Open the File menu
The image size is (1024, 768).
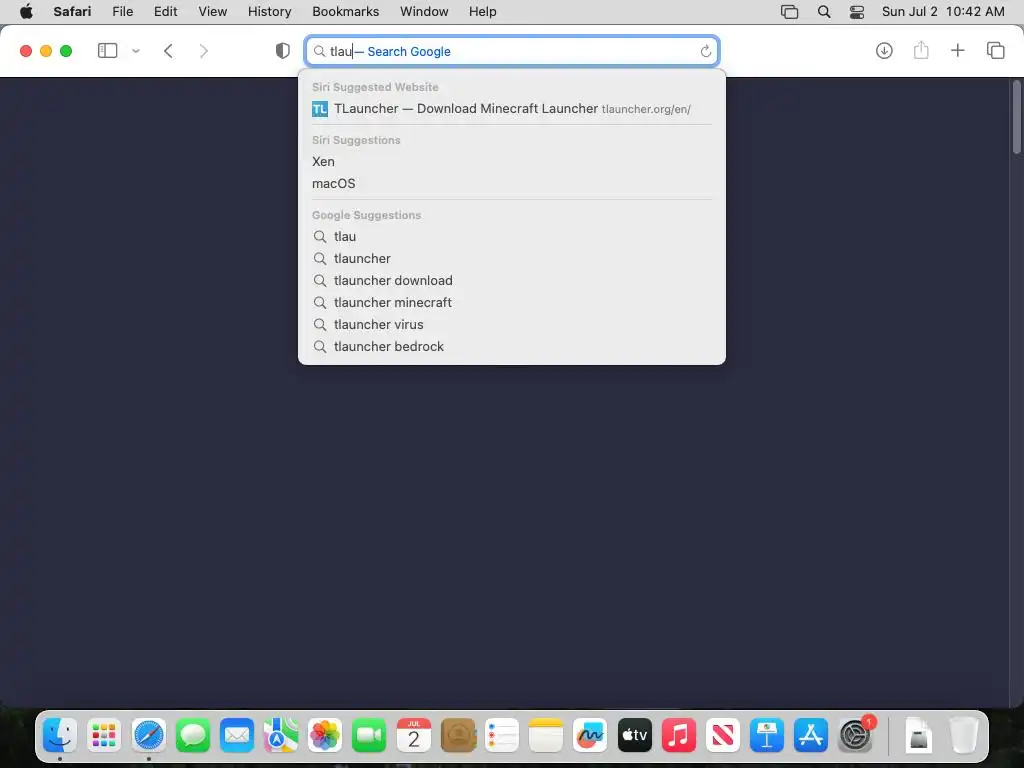[122, 12]
